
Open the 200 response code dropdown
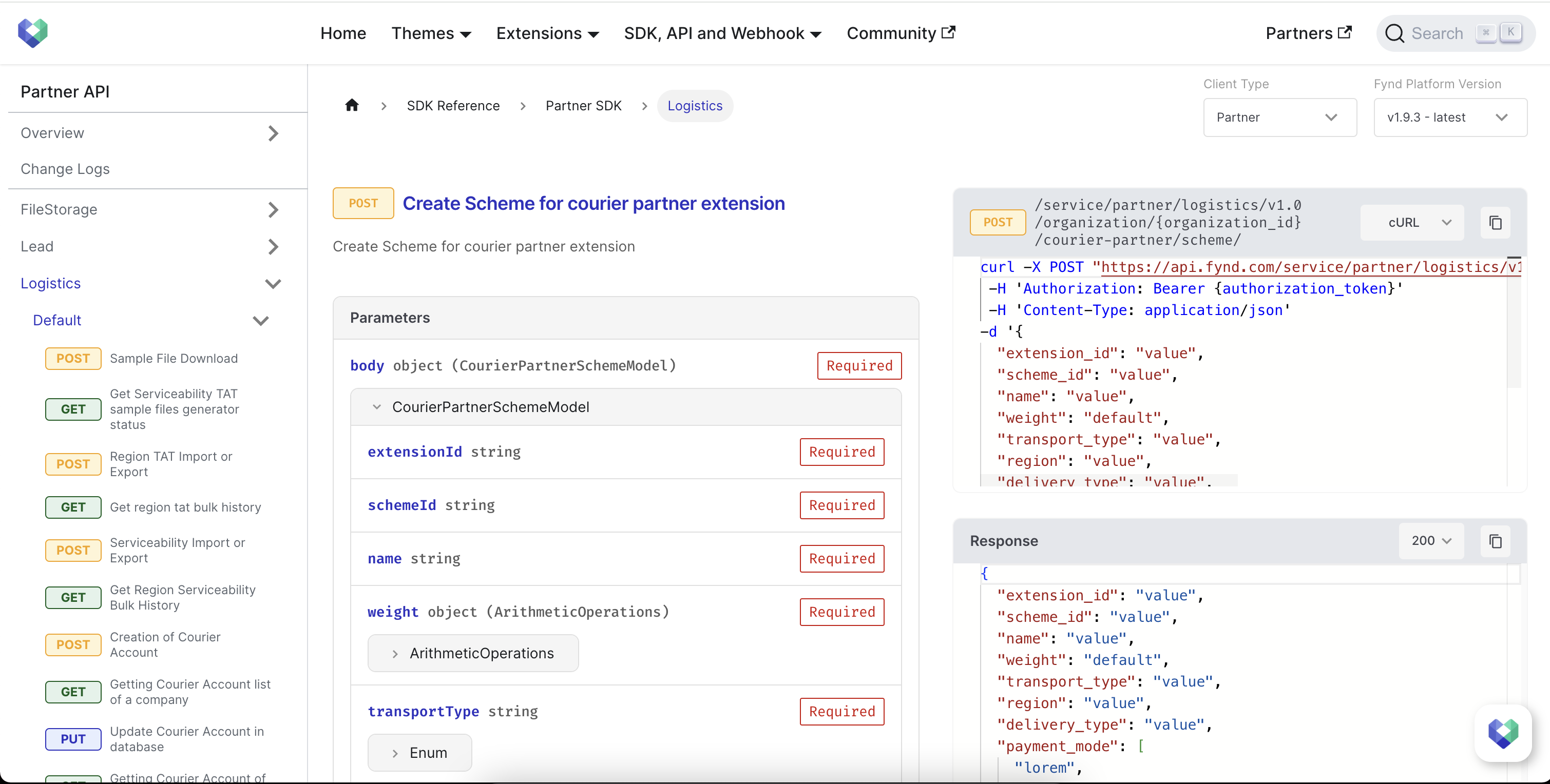[1431, 541]
